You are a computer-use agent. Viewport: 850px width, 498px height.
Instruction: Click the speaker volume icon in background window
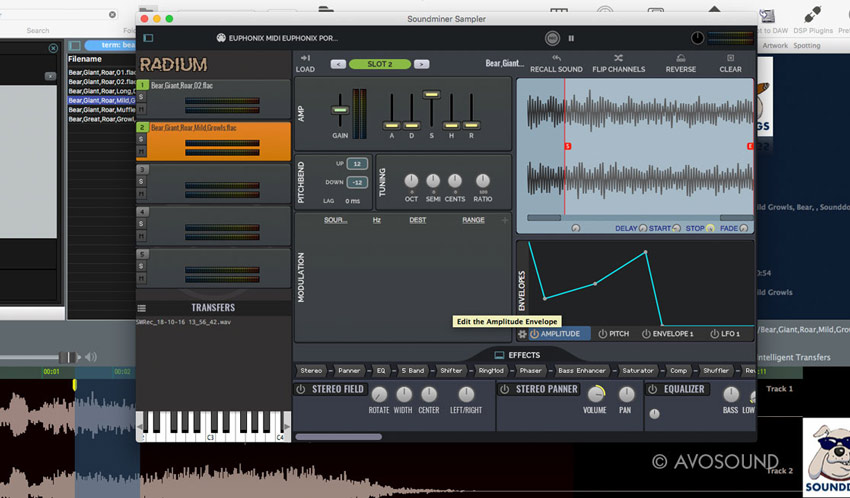[x=91, y=357]
